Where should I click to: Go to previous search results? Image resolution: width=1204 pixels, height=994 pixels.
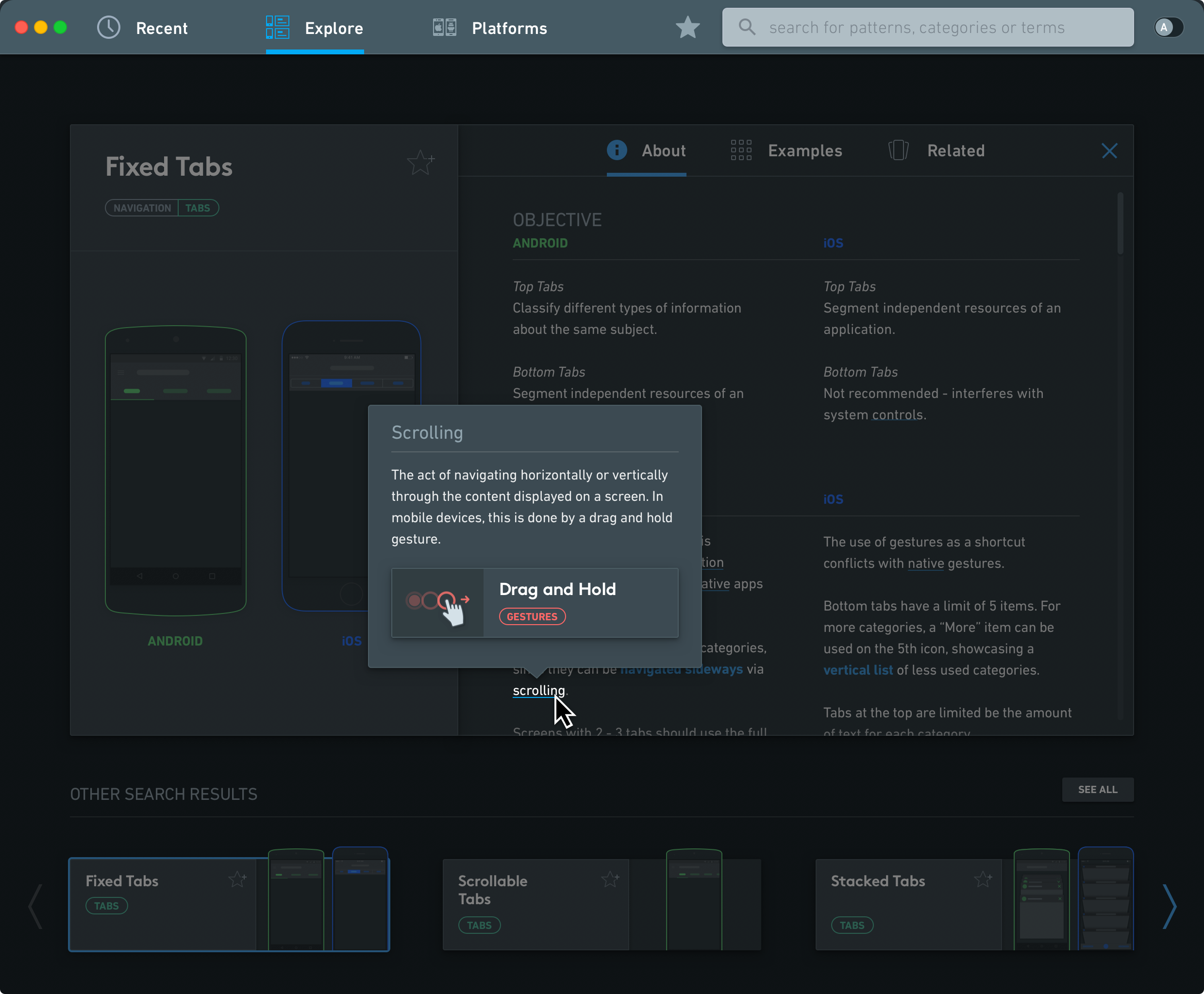(35, 907)
